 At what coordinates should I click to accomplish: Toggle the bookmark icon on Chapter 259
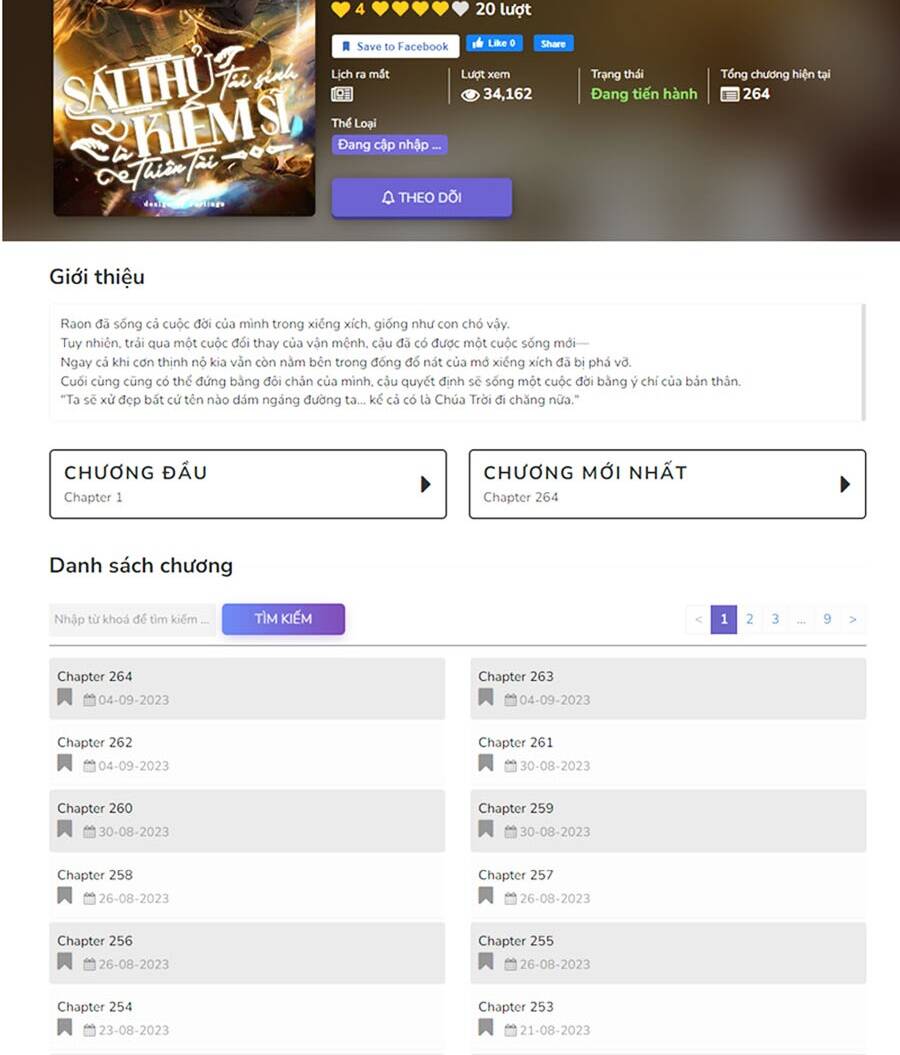(486, 830)
